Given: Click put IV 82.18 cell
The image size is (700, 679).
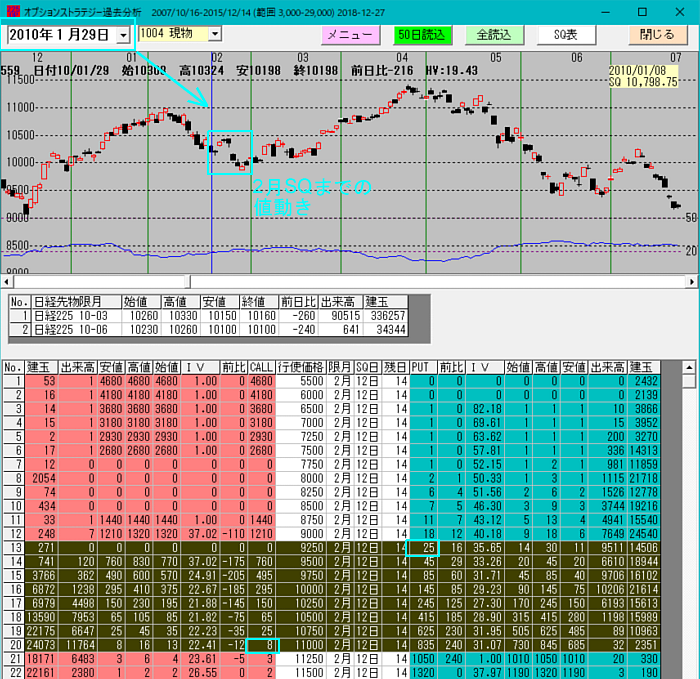Looking at the screenshot, I should click(484, 409).
